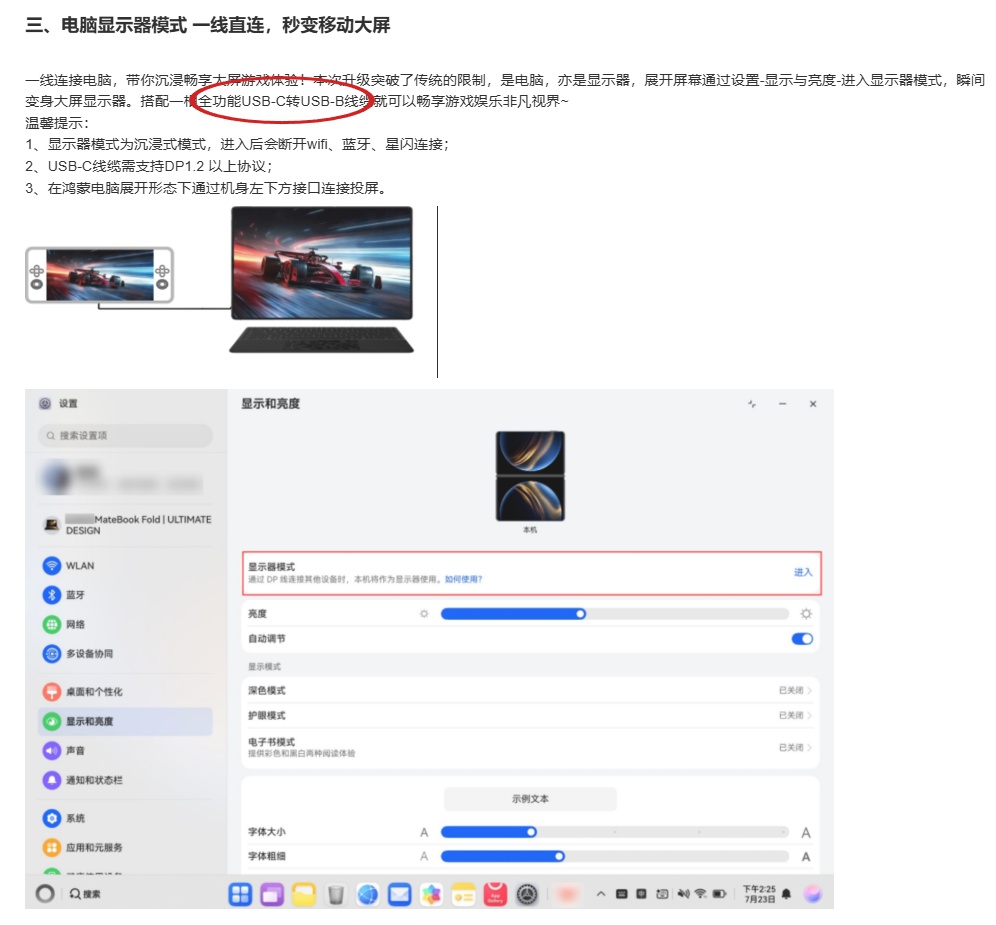The width and height of the screenshot is (996, 925).
Task: Launch AppGallery from the dock
Action: [x=494, y=894]
